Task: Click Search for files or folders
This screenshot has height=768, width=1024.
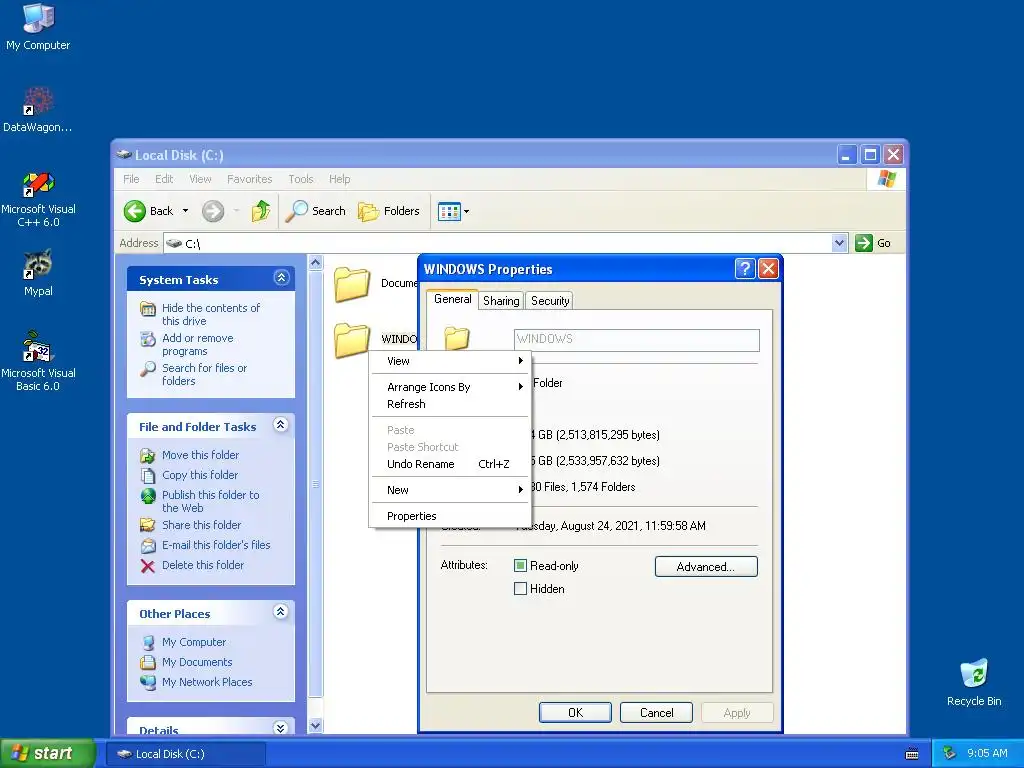Action: [204, 375]
